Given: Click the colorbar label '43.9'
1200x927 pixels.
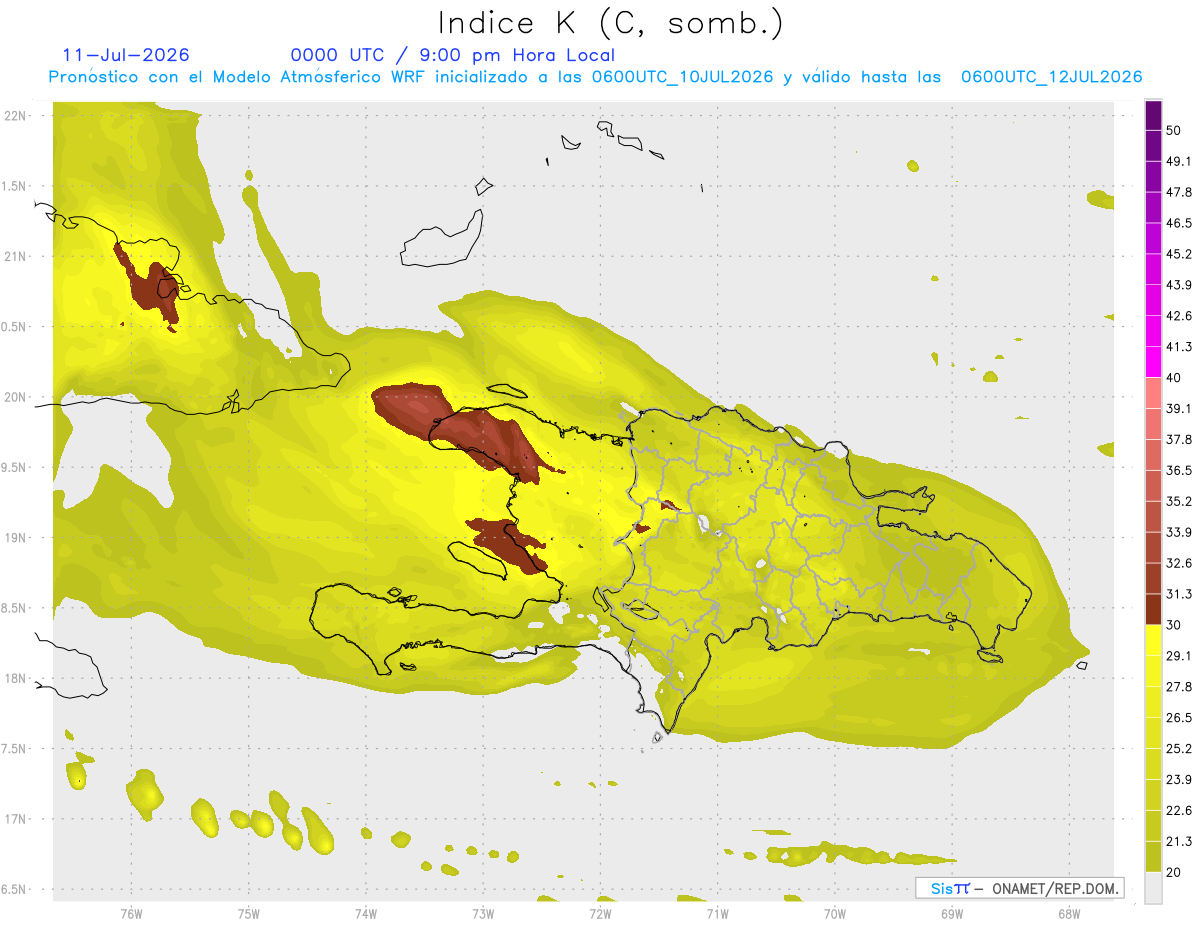Looking at the screenshot, I should [x=1178, y=285].
